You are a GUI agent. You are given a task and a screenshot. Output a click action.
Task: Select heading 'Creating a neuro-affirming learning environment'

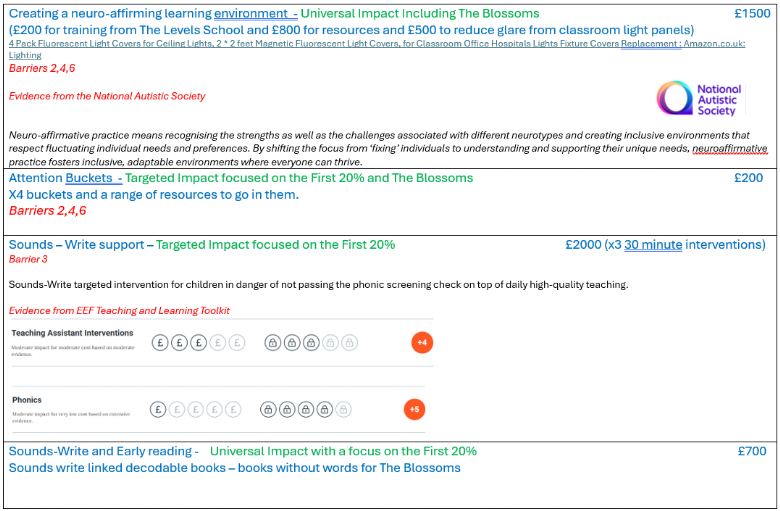[x=148, y=13]
